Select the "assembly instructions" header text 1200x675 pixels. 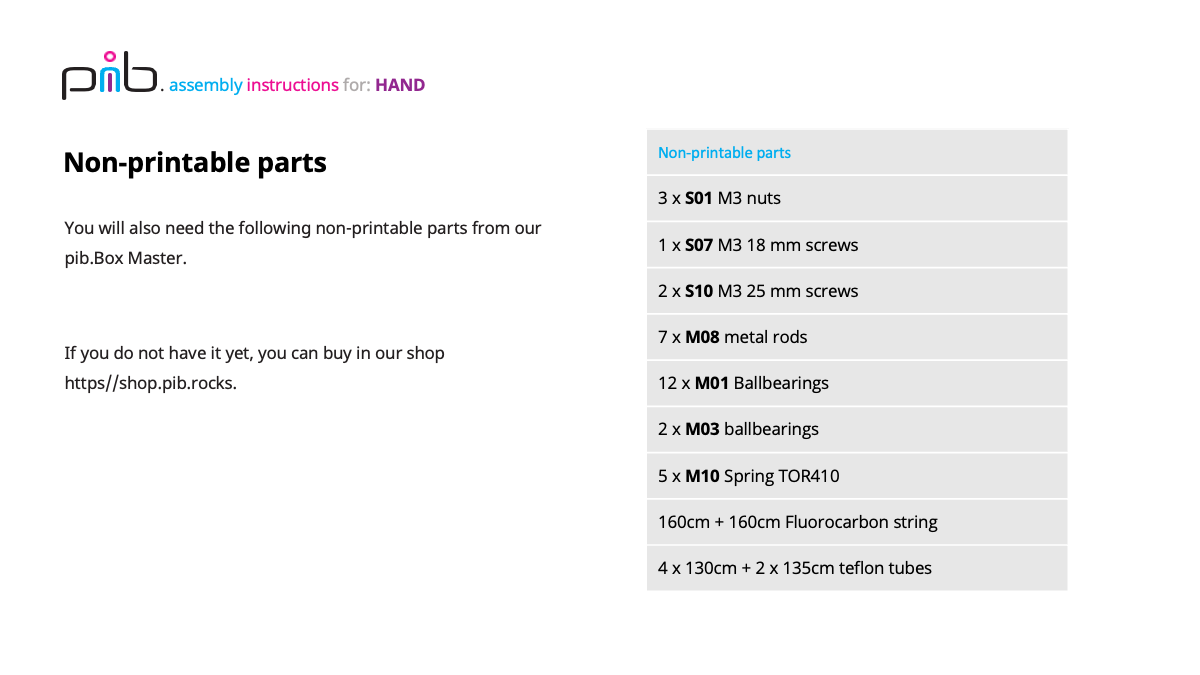point(254,85)
